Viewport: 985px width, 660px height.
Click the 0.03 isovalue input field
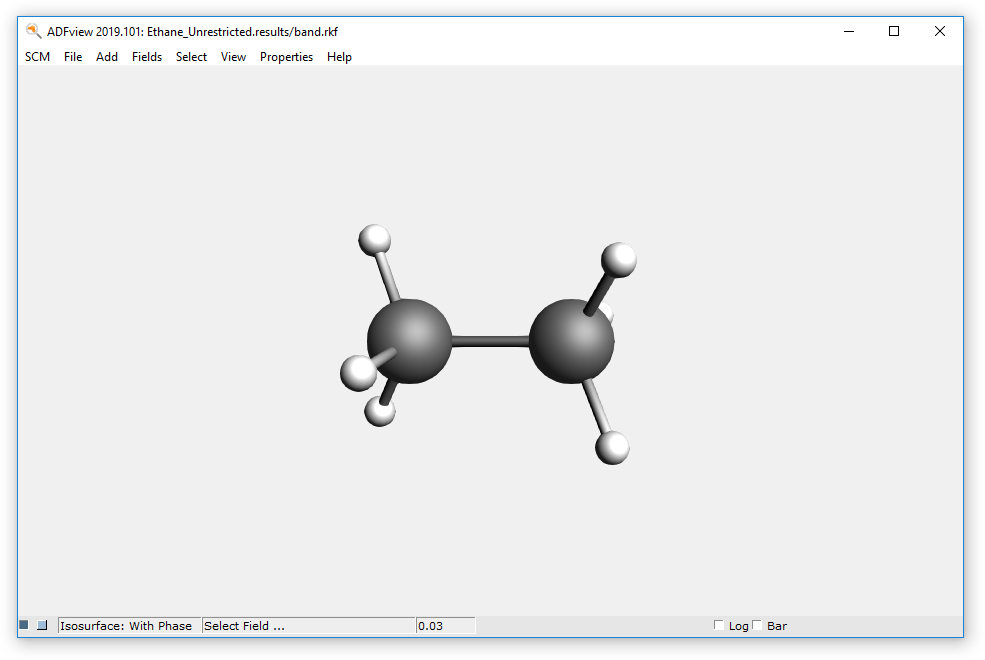(x=445, y=626)
